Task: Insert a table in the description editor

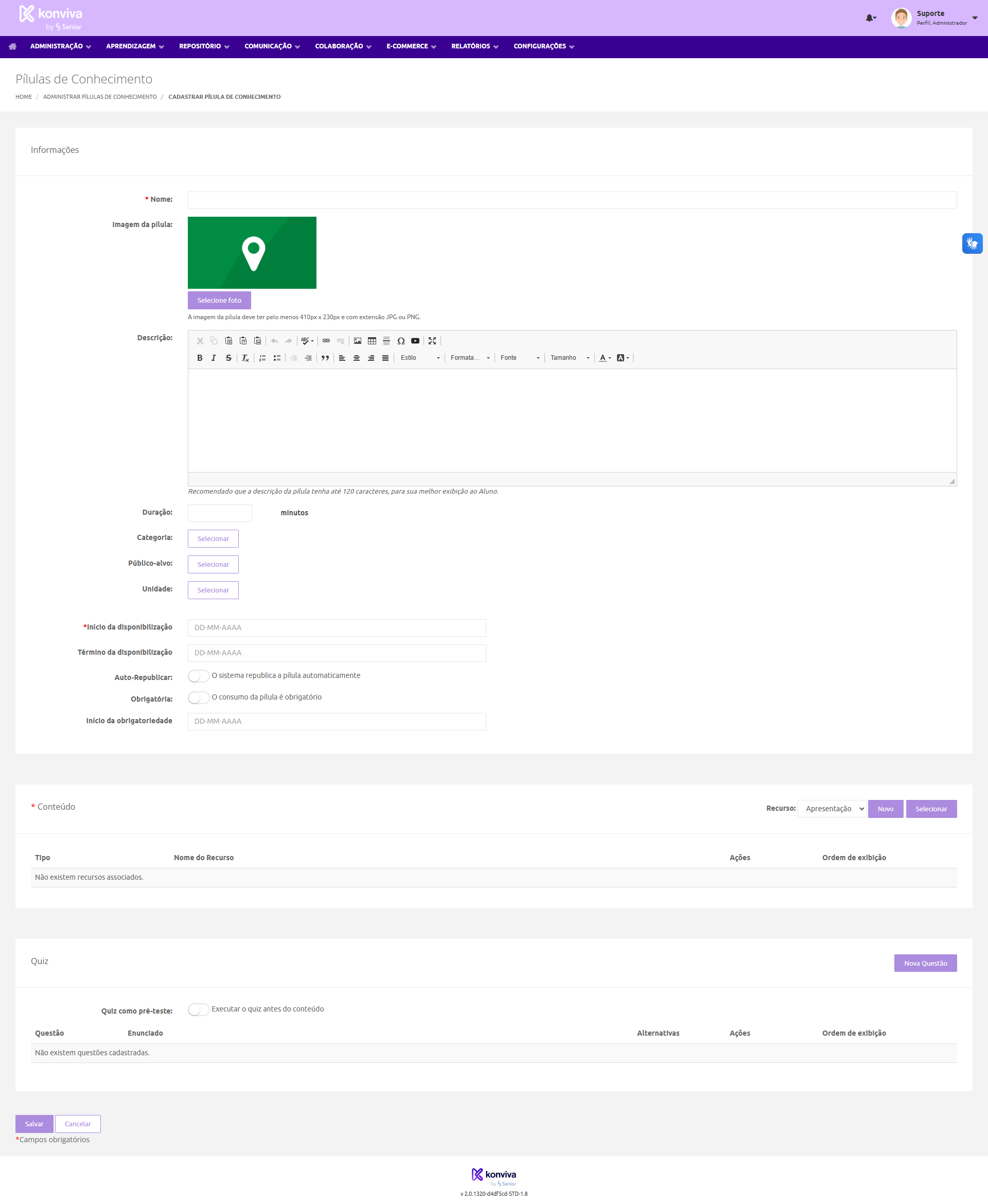Action: click(372, 341)
